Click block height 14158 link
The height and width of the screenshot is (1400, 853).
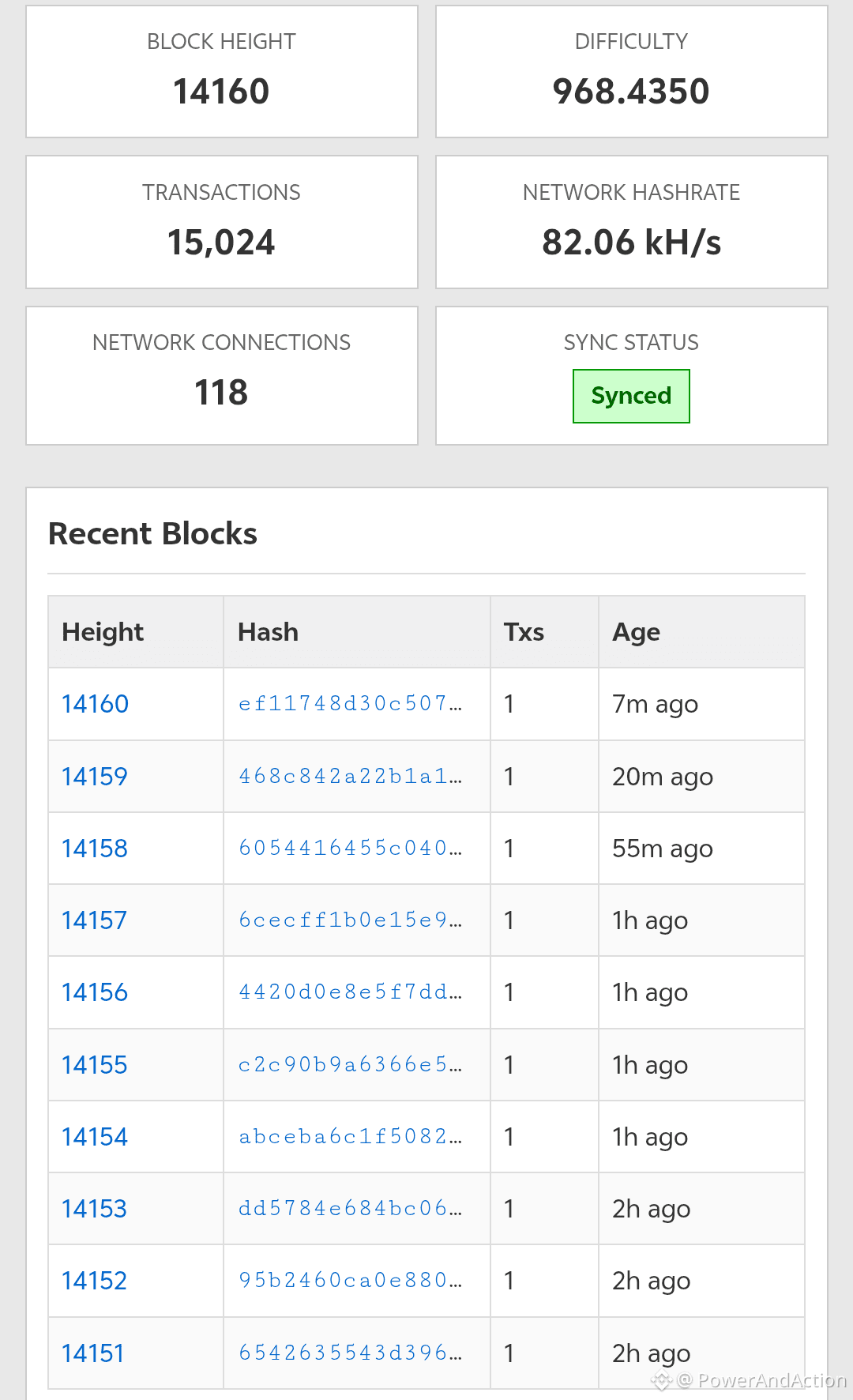point(95,849)
